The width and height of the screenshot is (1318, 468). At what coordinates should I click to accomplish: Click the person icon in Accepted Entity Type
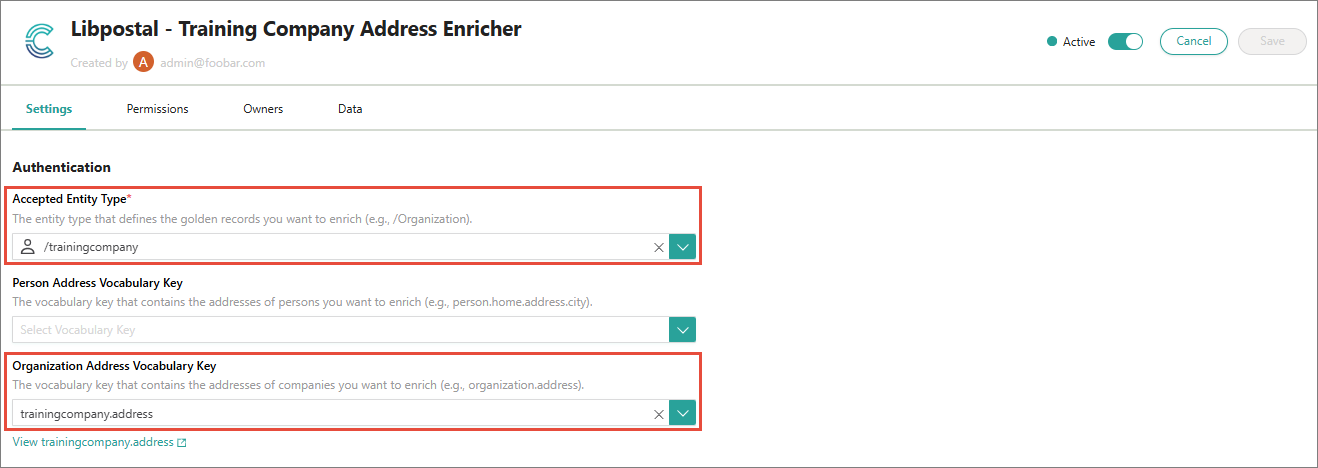[28, 247]
